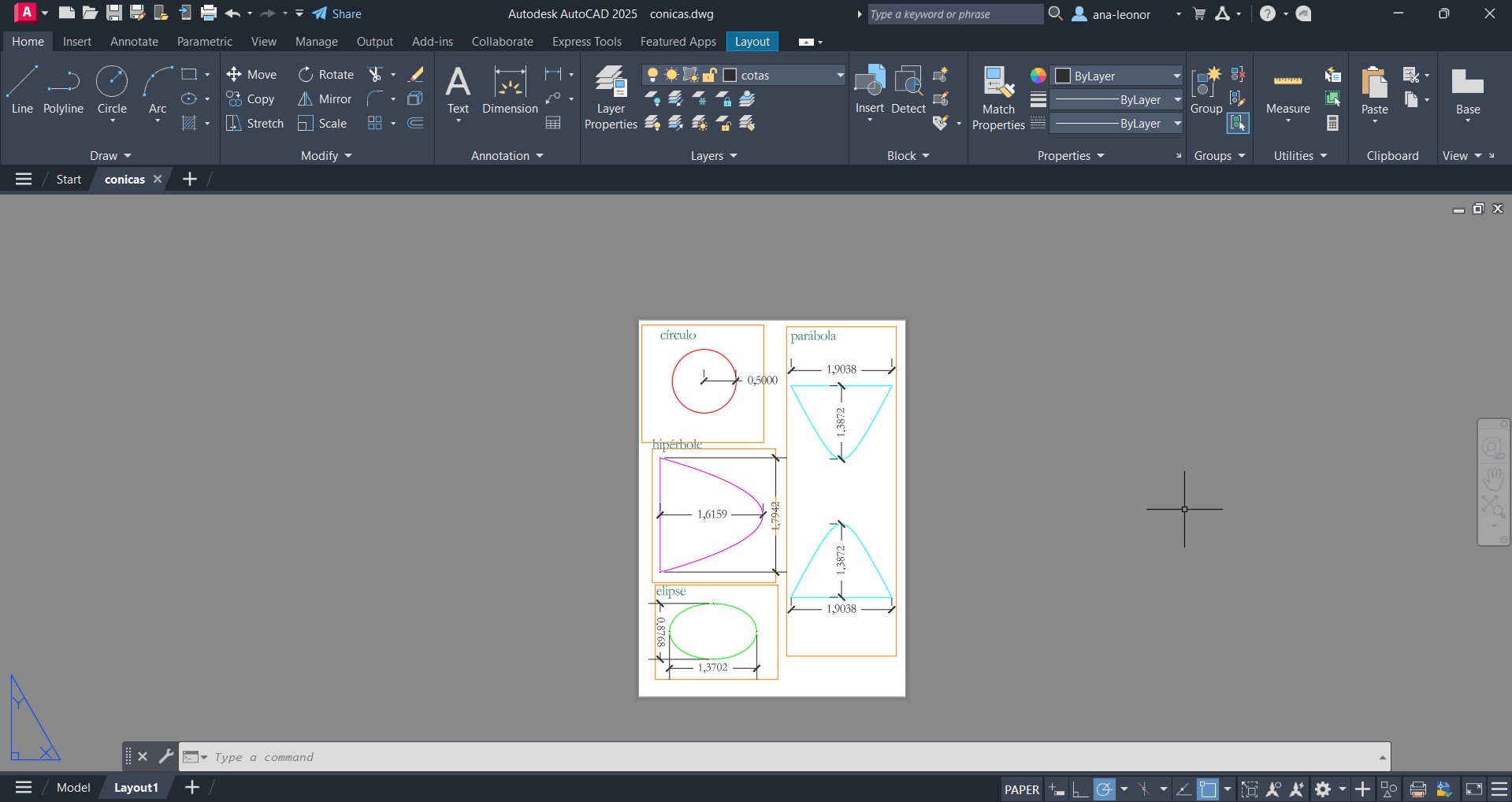Select the Stretch tool
This screenshot has width=1512, height=802.
coord(254,124)
